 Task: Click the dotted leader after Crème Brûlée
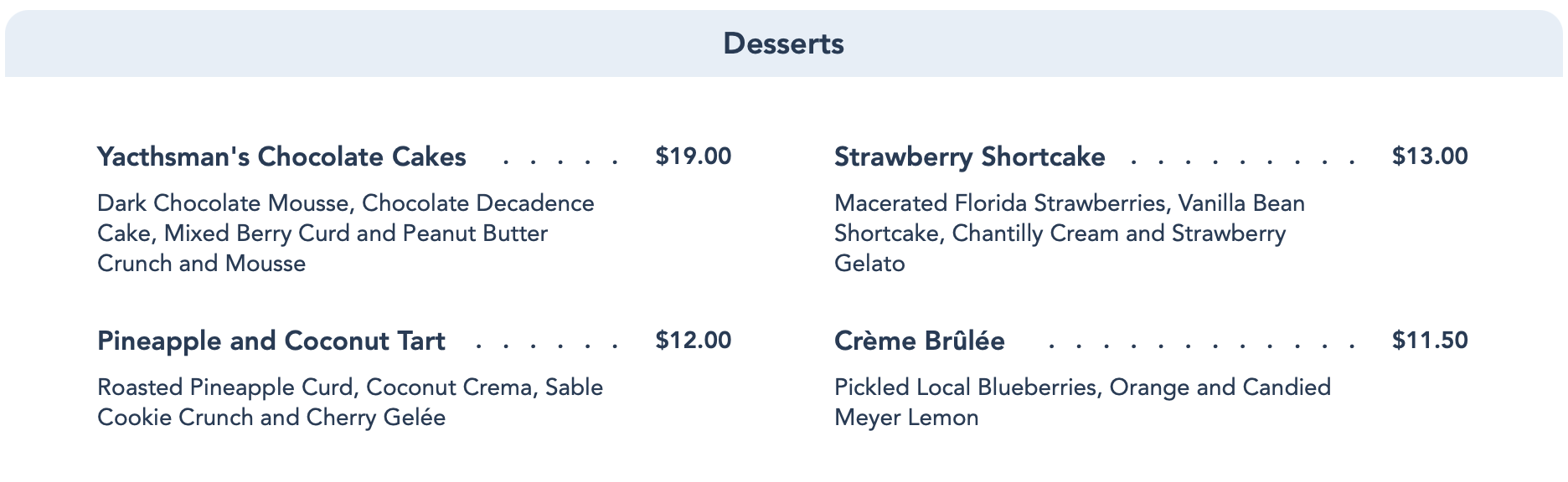(x=1202, y=344)
